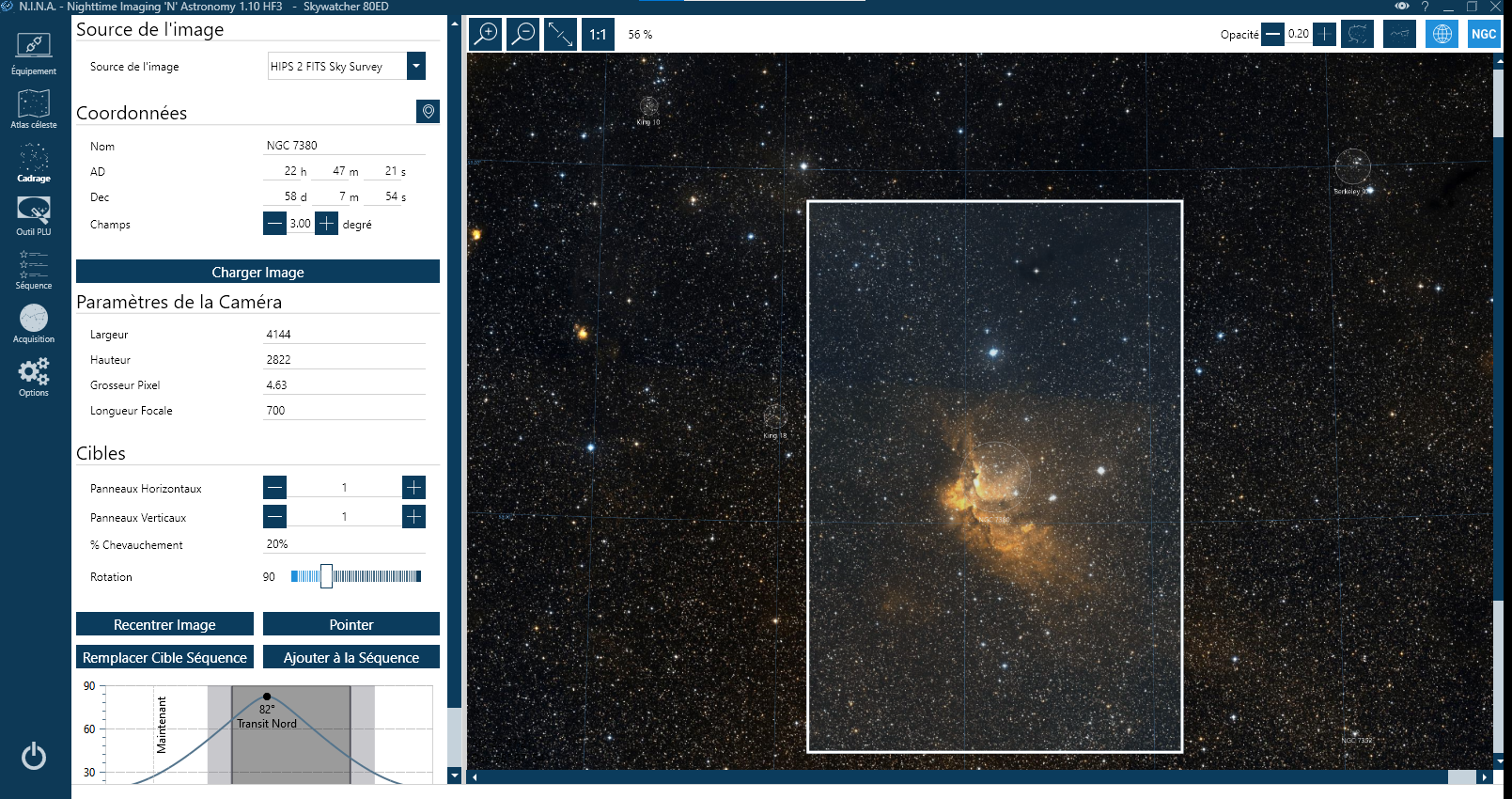Screen dimensions: 1512x799
Task: Open the Séquence section
Action: click(x=34, y=269)
